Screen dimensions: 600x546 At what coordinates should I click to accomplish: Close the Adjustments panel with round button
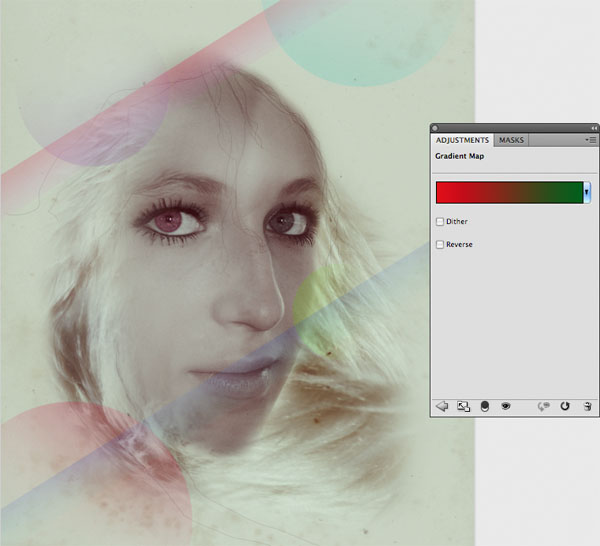click(435, 128)
